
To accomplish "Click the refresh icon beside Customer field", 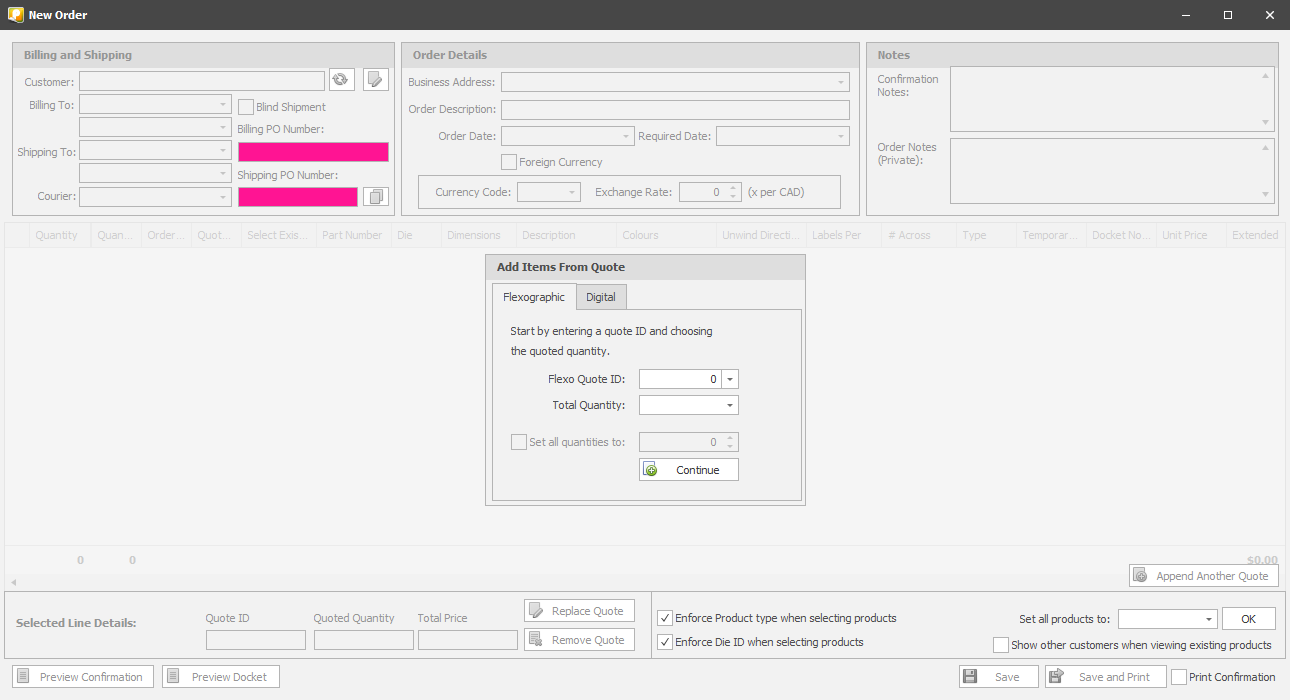I will [341, 80].
